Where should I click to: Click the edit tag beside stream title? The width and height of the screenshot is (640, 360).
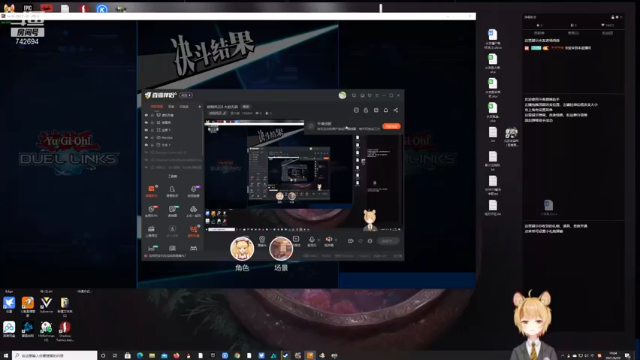tap(246, 107)
